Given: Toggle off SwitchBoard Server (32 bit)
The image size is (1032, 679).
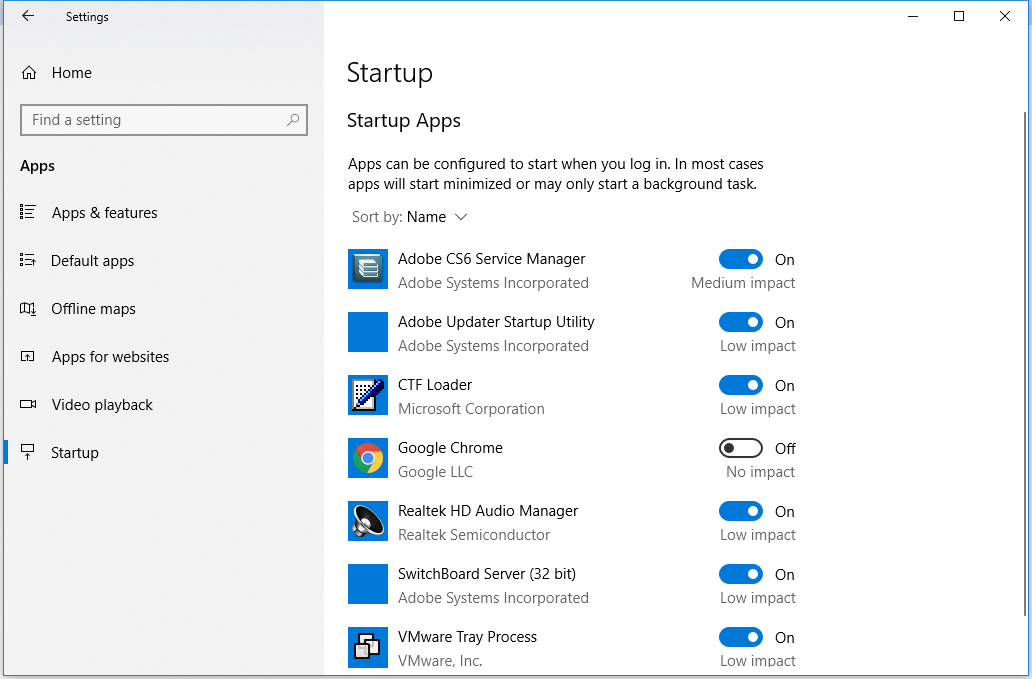Looking at the screenshot, I should click(x=740, y=574).
